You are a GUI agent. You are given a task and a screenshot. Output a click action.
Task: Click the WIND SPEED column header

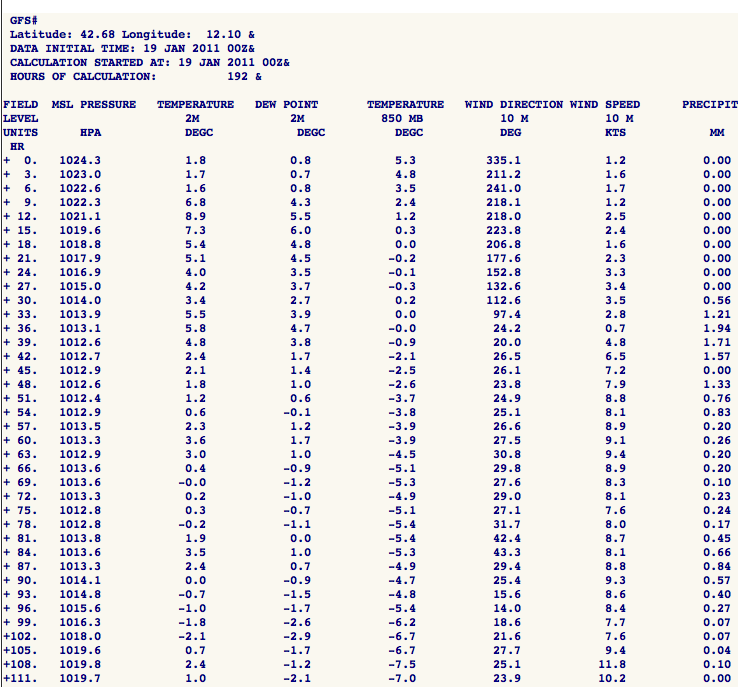(606, 104)
